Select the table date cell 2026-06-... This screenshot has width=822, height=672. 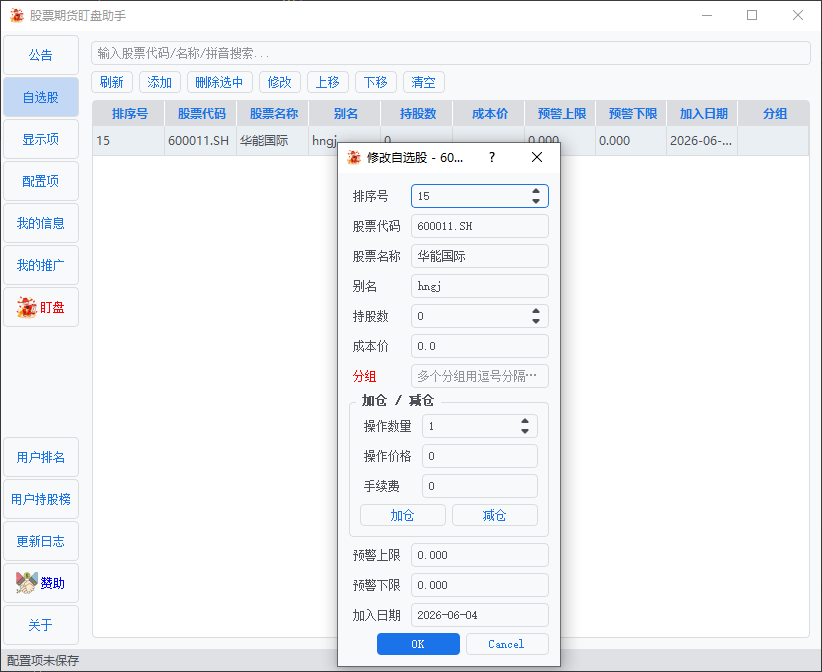[x=702, y=140]
